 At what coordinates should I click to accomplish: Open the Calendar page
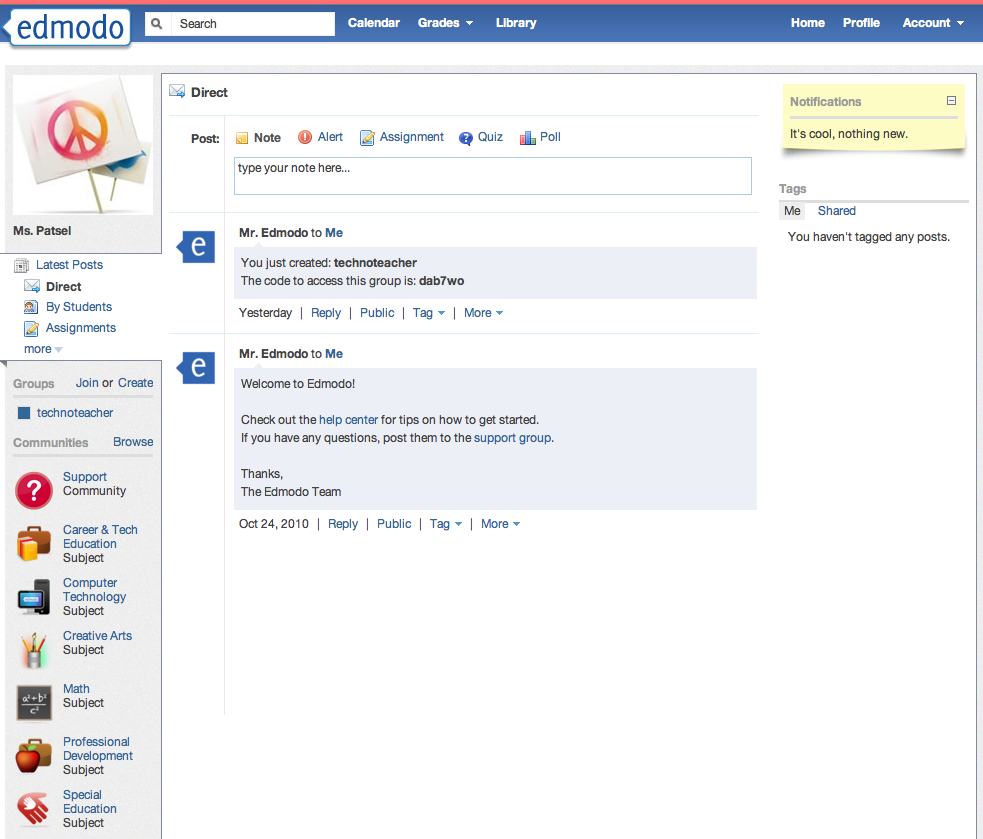point(374,23)
